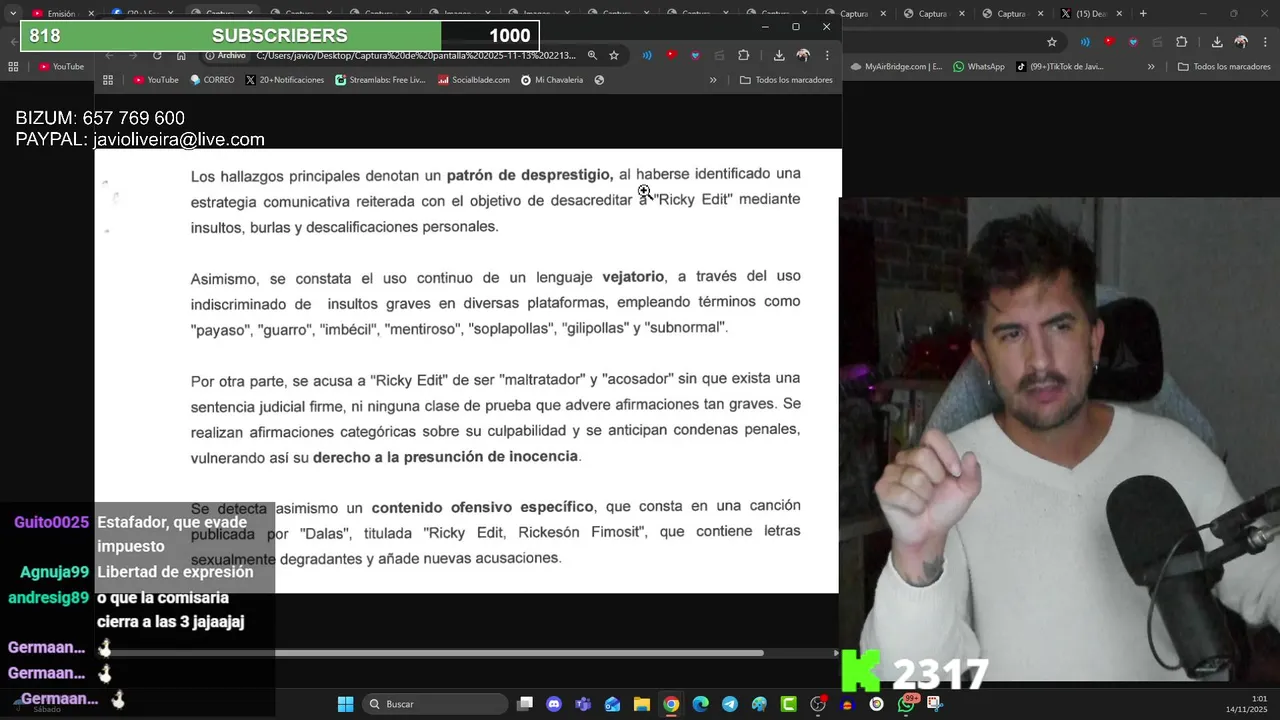Open the MyAirBridge.com bookmark
Image resolution: width=1280 pixels, height=720 pixels.
coord(896,67)
